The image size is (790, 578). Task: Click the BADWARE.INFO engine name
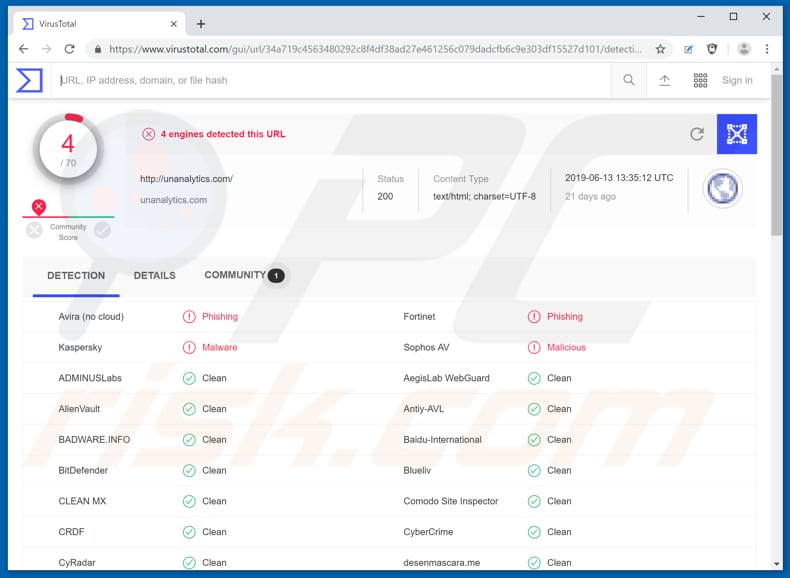94,439
